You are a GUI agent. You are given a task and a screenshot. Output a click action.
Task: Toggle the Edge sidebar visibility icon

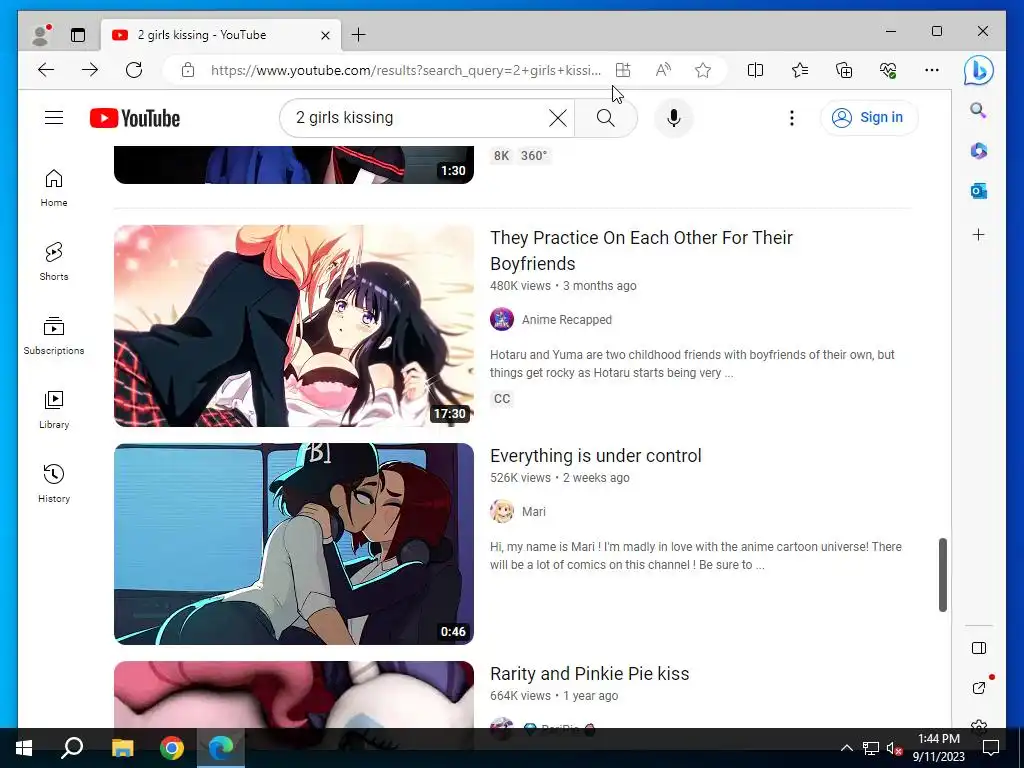pos(978,648)
